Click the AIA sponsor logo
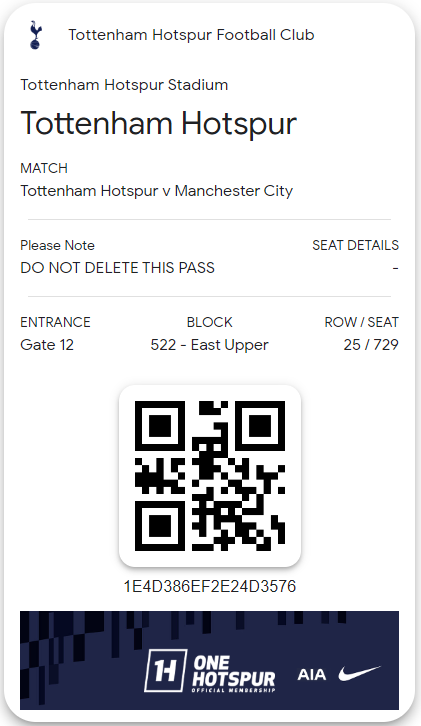421x726 pixels. (x=312, y=675)
